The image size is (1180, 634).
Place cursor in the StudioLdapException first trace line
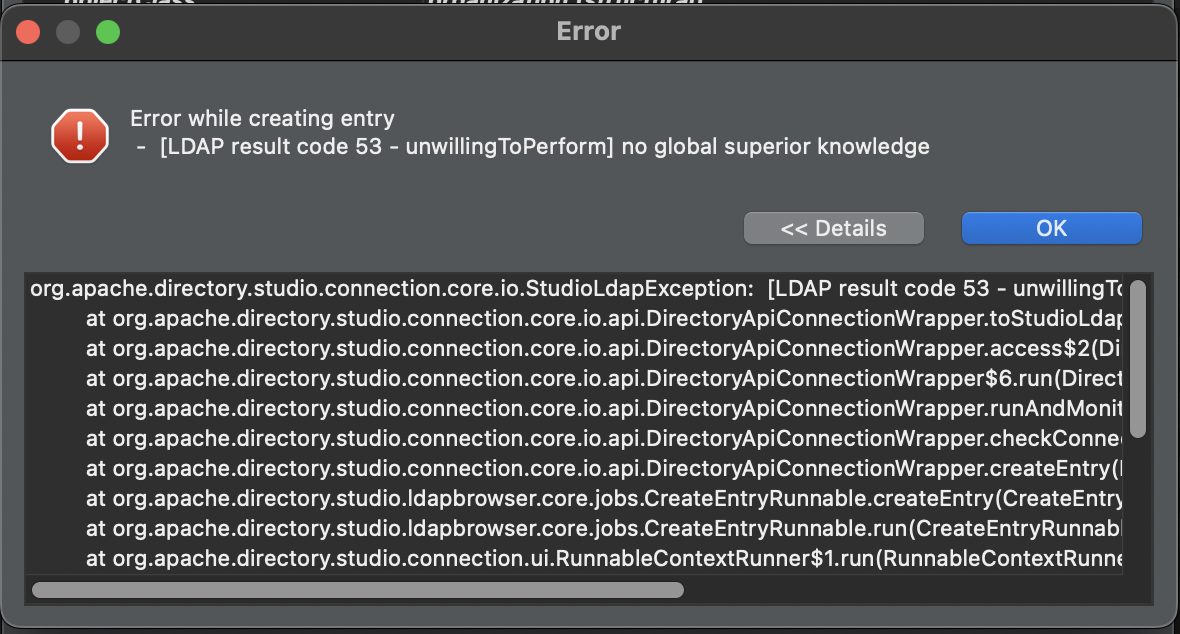(576, 288)
